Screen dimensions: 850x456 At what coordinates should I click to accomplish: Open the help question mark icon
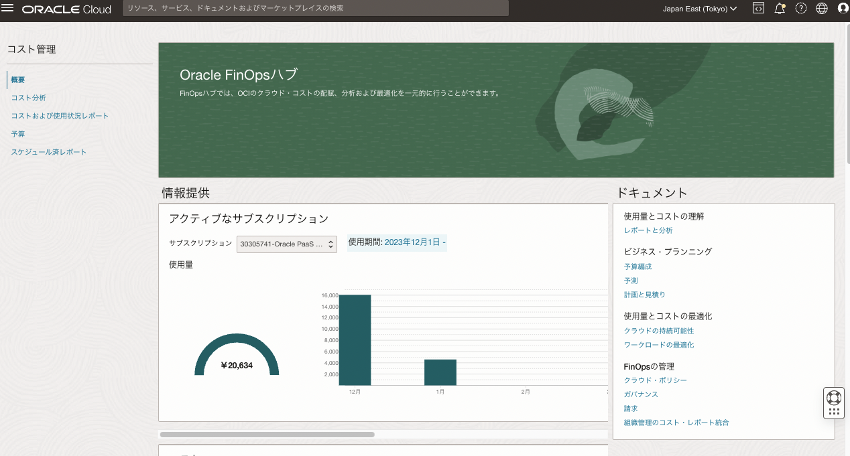tap(801, 8)
